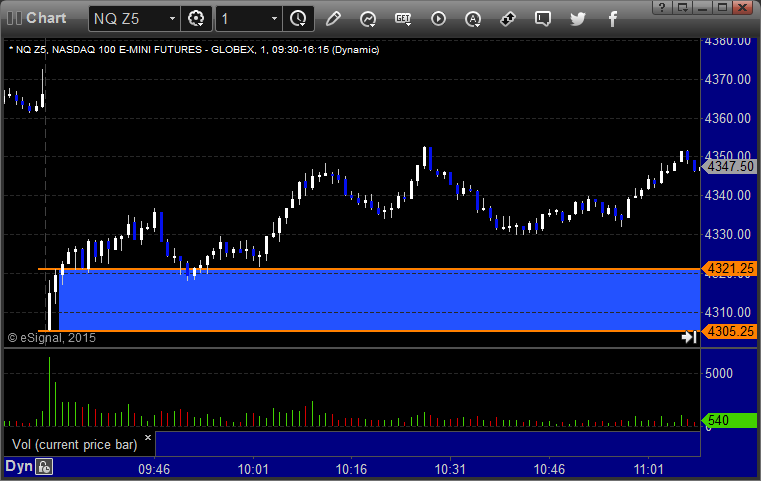The width and height of the screenshot is (761, 481).
Task: Share chart via Twitter icon
Action: [x=578, y=19]
